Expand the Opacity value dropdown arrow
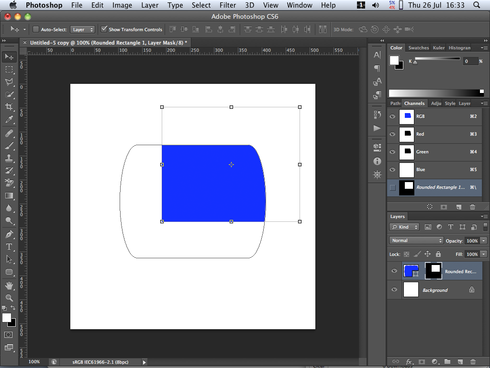Image resolution: width=490 pixels, height=368 pixels. [484, 241]
